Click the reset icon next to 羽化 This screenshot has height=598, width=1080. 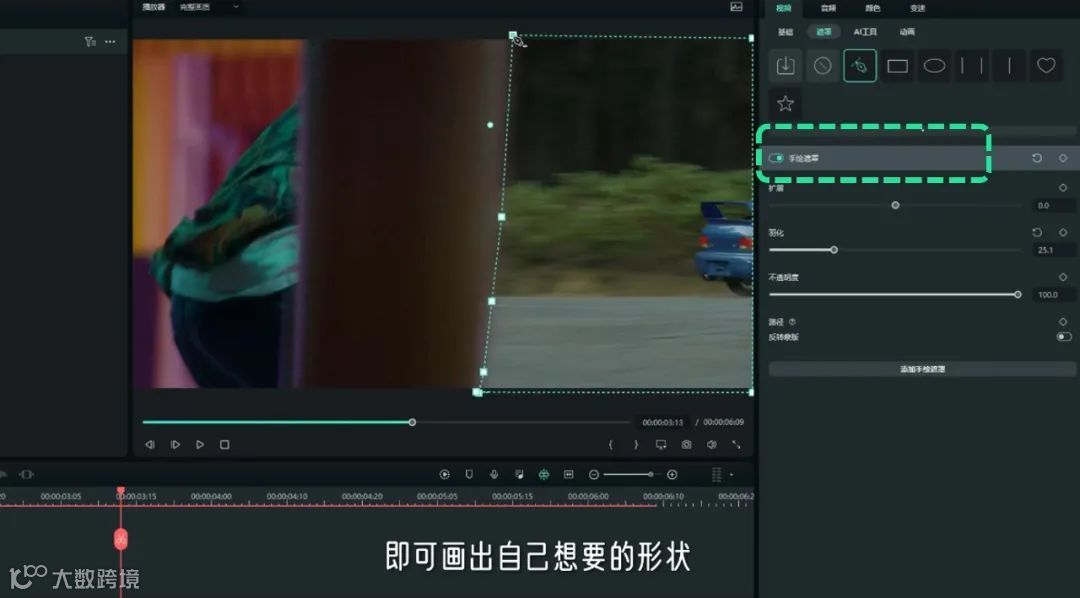tap(1038, 232)
